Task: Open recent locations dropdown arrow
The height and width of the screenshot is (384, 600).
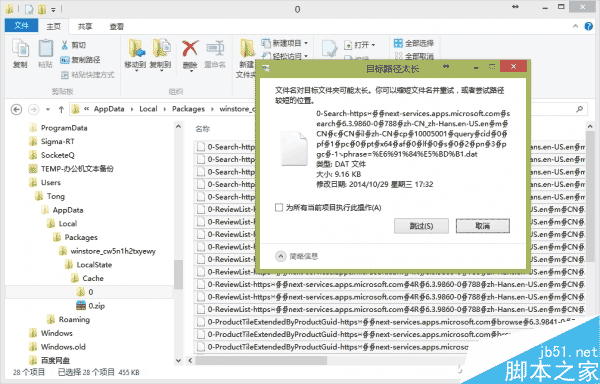Action: [48, 109]
